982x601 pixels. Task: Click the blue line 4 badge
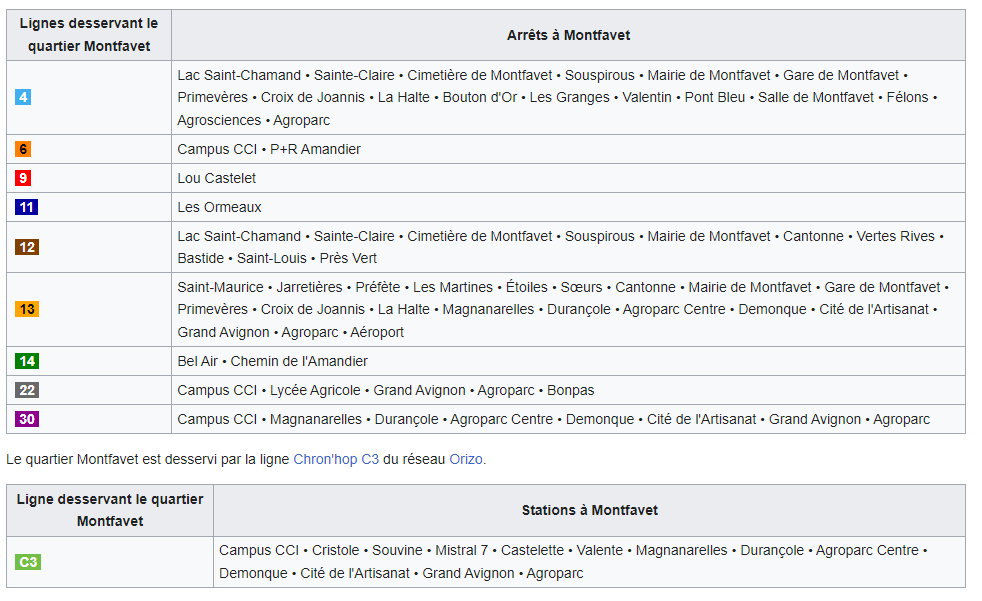pyautogui.click(x=23, y=97)
